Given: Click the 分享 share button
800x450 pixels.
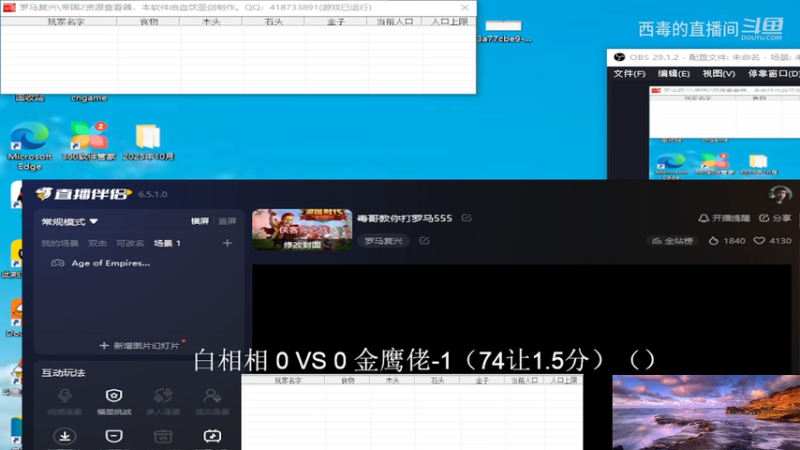Looking at the screenshot, I should [775, 218].
